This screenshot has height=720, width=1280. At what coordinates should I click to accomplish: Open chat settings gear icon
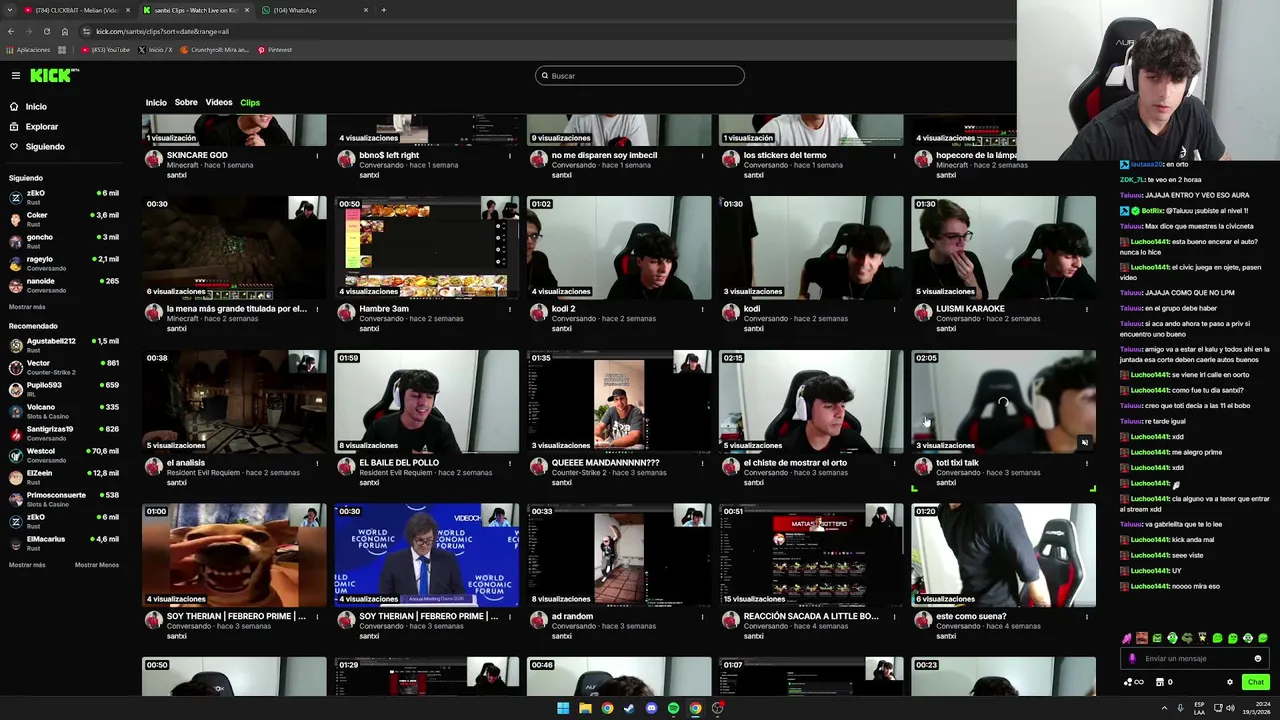click(x=1230, y=682)
